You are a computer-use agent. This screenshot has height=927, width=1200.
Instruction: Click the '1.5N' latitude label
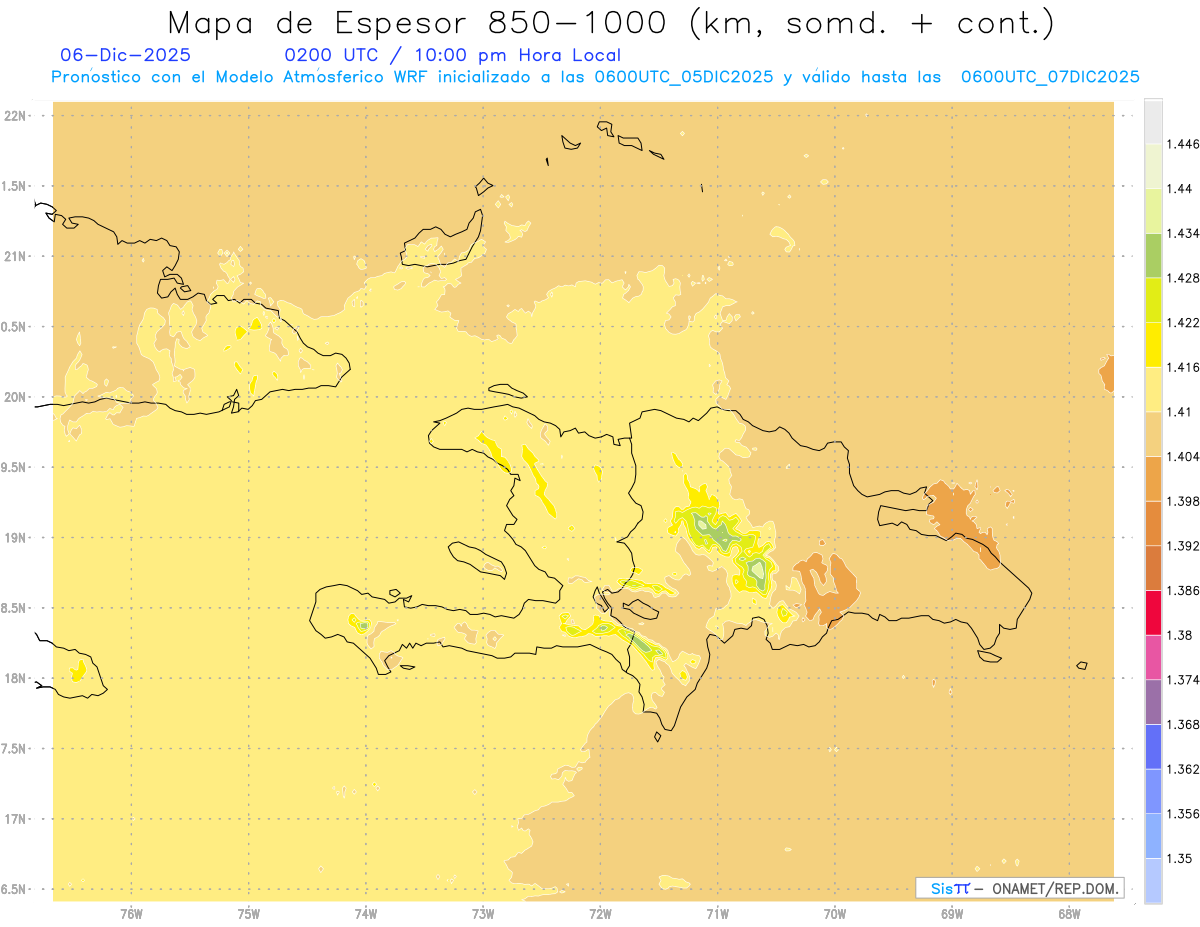pos(15,186)
